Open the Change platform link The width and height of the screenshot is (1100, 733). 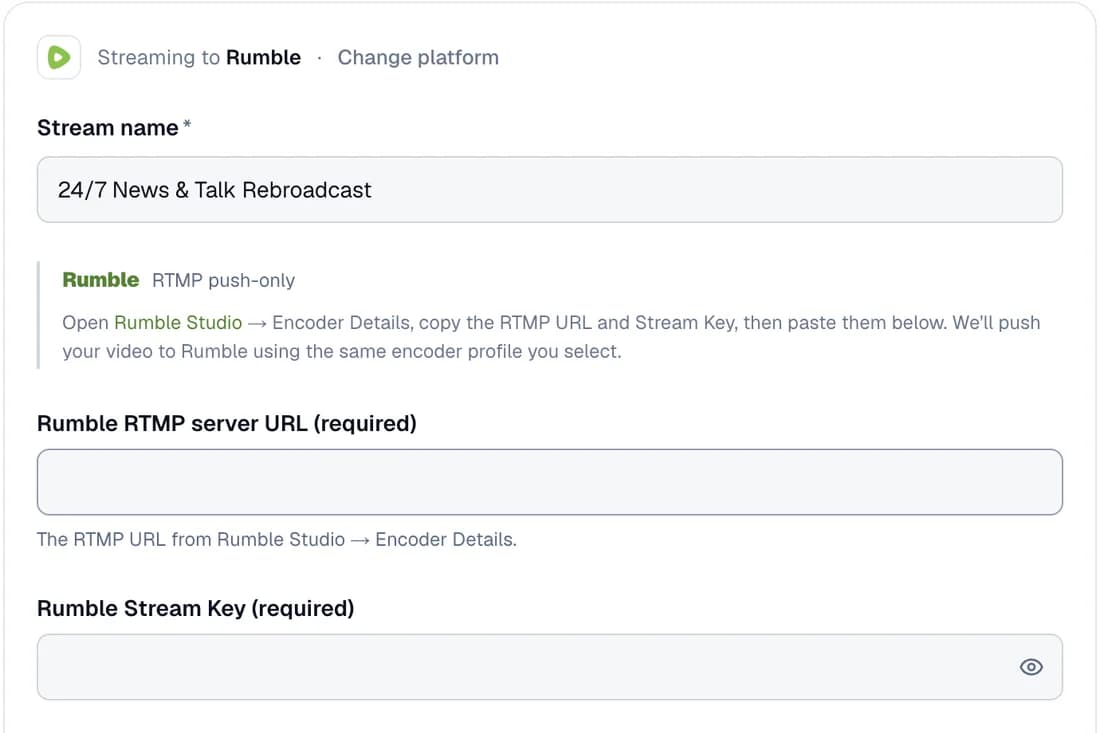[x=418, y=58]
